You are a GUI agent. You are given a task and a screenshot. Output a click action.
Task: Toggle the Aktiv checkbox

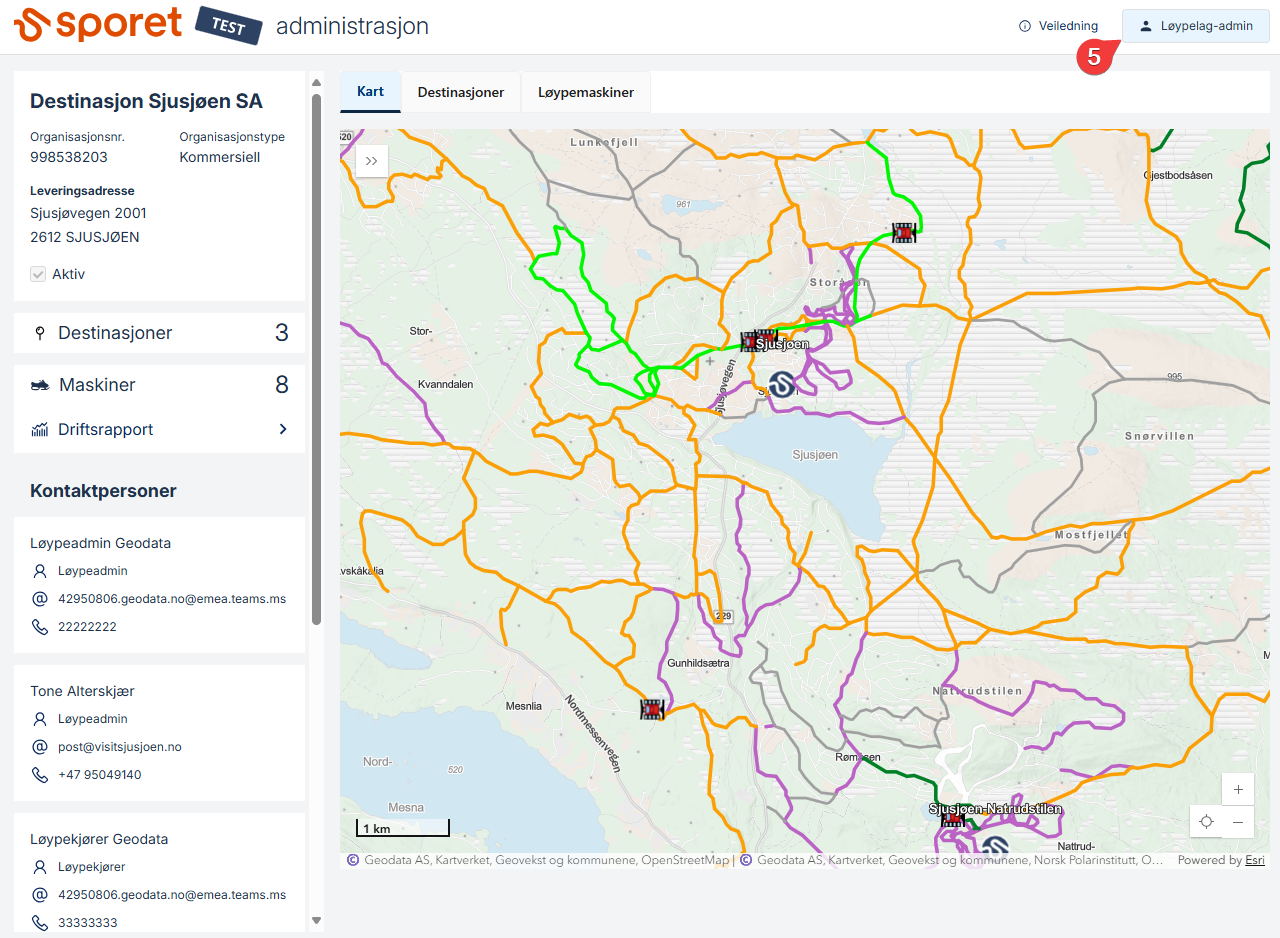pyautogui.click(x=38, y=274)
